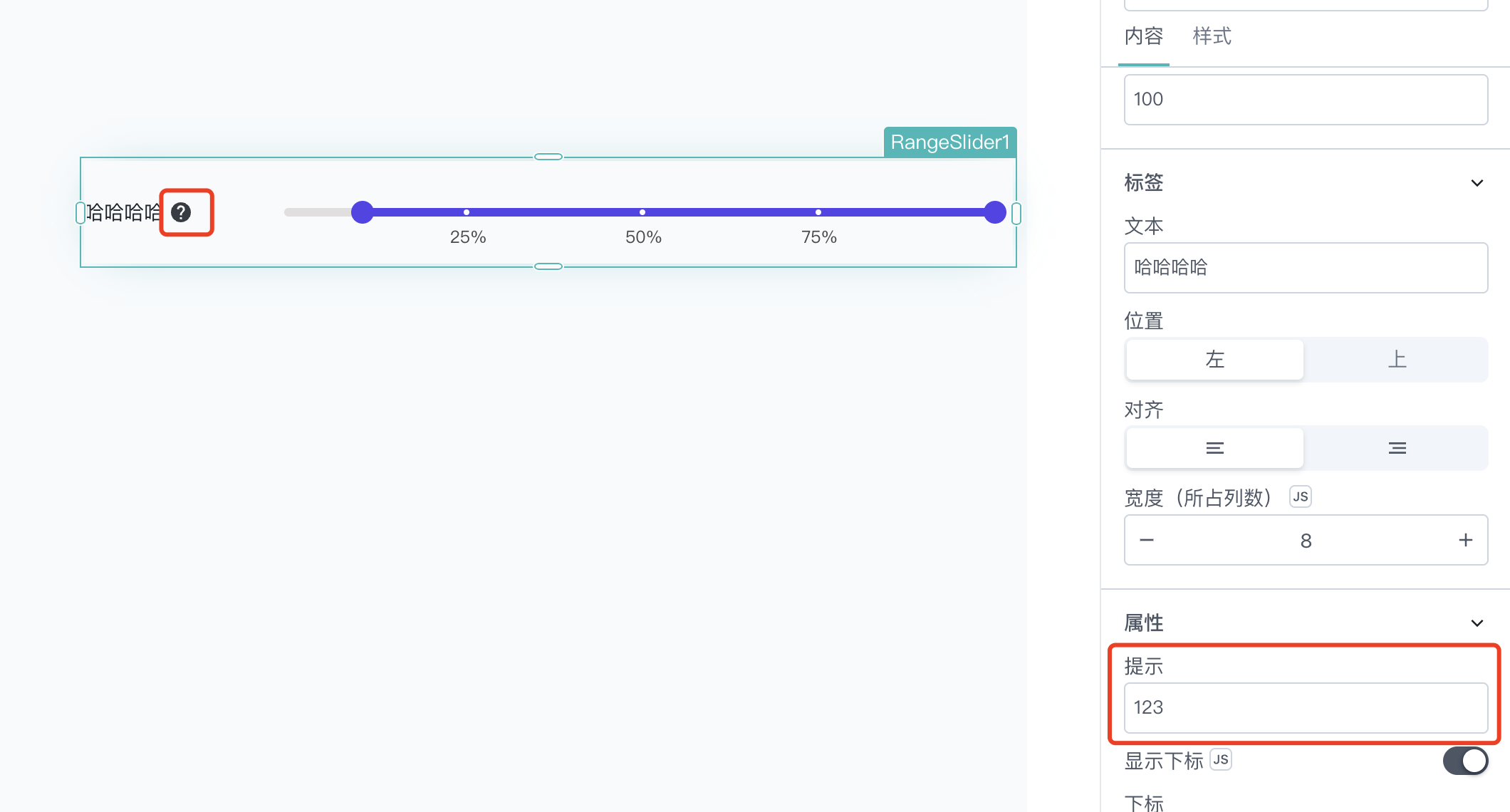Screen dimensions: 1510x812
Task: Click the 哈哈哈哈 label on the slider widget
Action: click(124, 212)
